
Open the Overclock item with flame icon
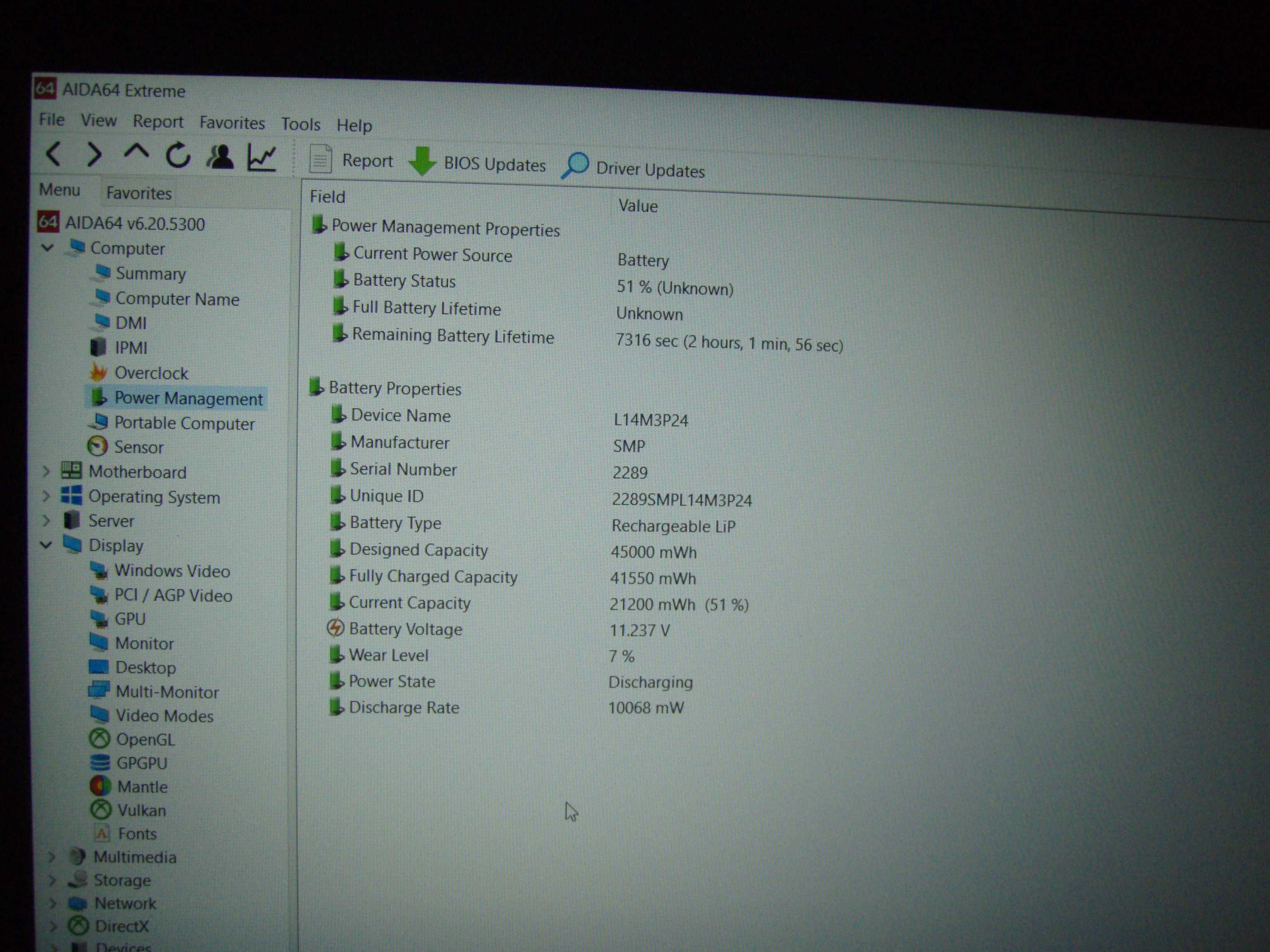(139, 372)
